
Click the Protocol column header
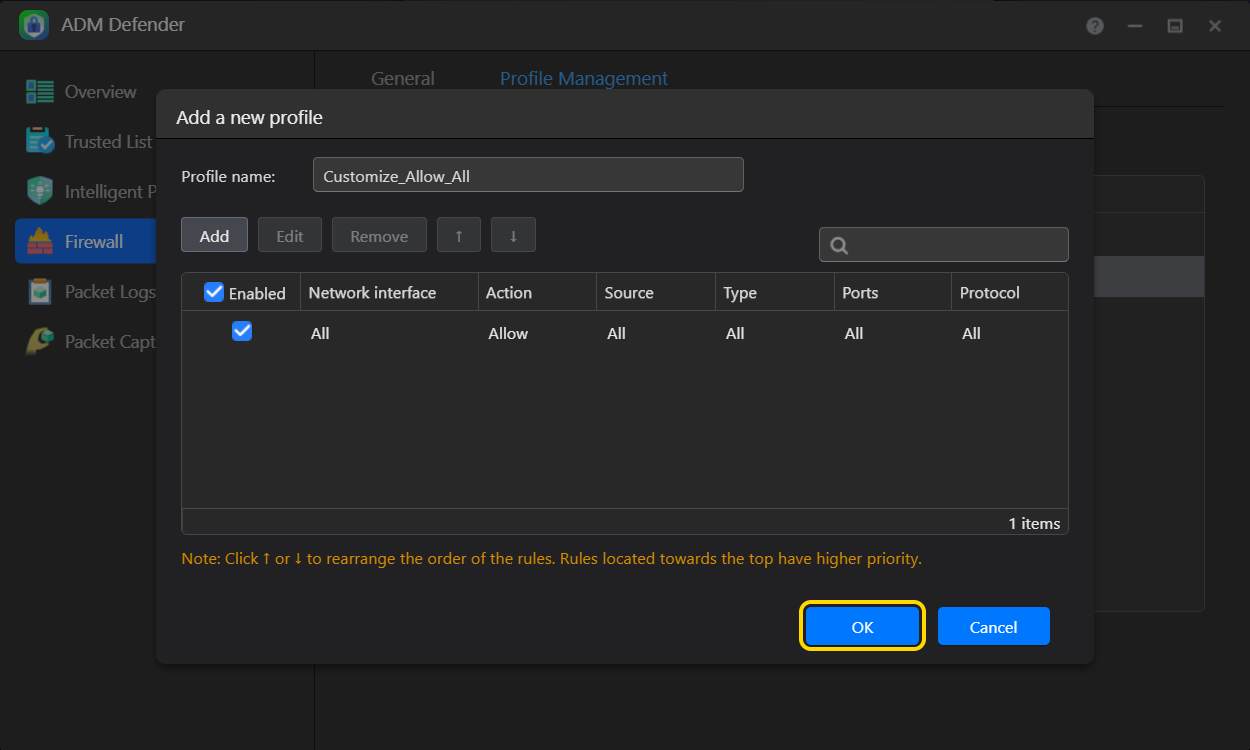tap(1010, 292)
